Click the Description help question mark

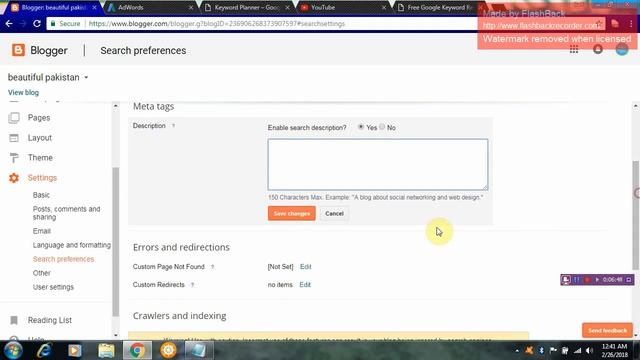(x=173, y=126)
